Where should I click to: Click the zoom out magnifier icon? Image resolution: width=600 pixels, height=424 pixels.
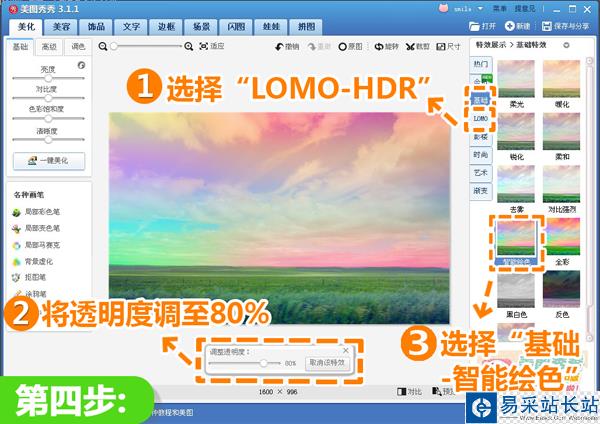tap(103, 47)
